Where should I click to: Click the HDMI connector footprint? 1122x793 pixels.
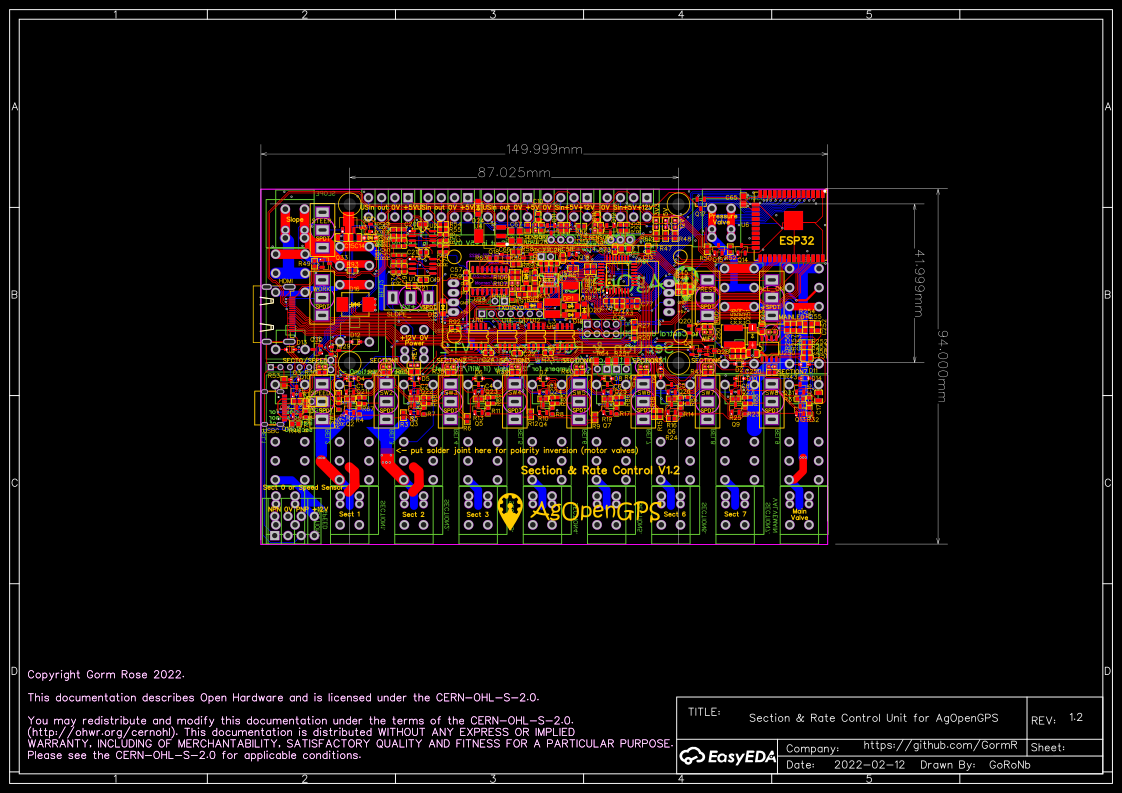pos(286,280)
